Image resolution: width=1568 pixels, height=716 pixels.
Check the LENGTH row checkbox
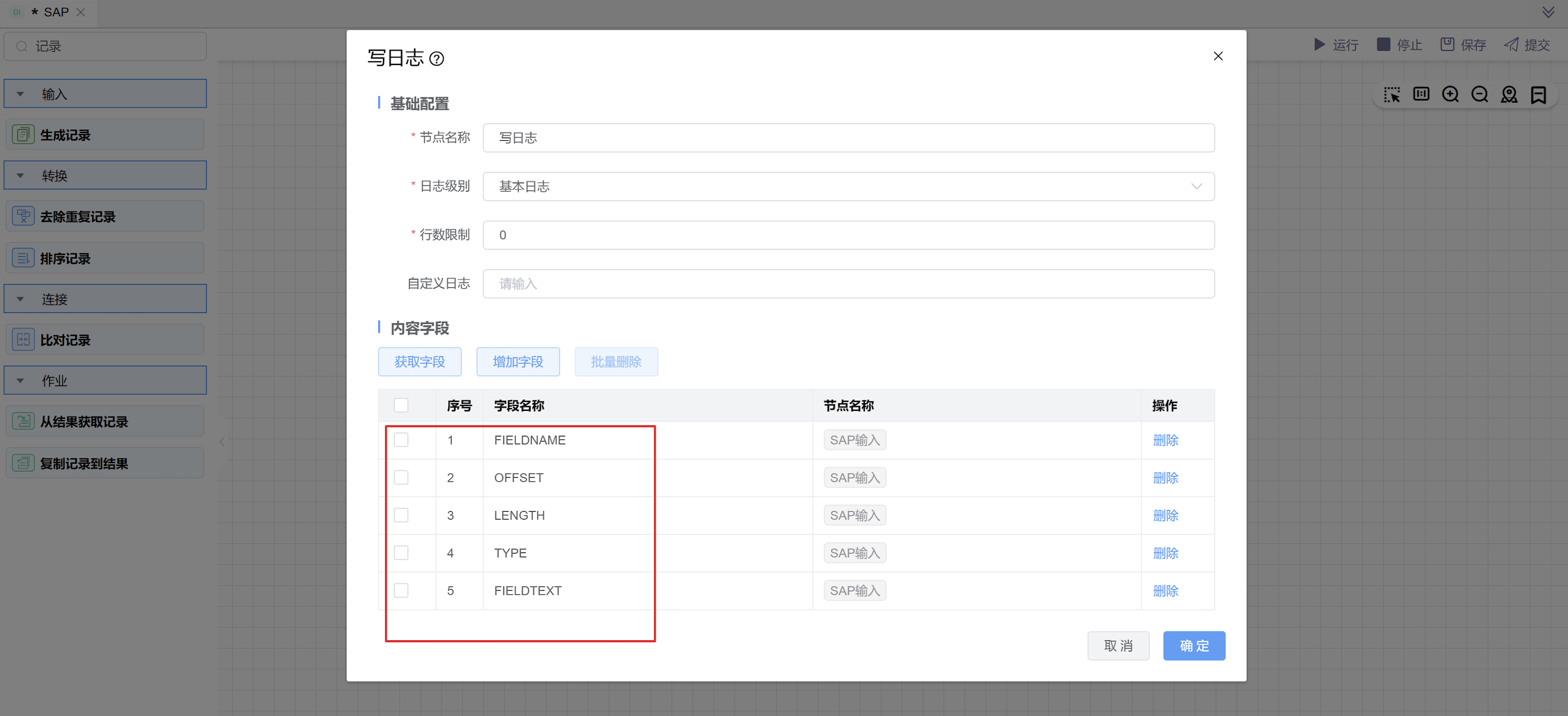[401, 515]
